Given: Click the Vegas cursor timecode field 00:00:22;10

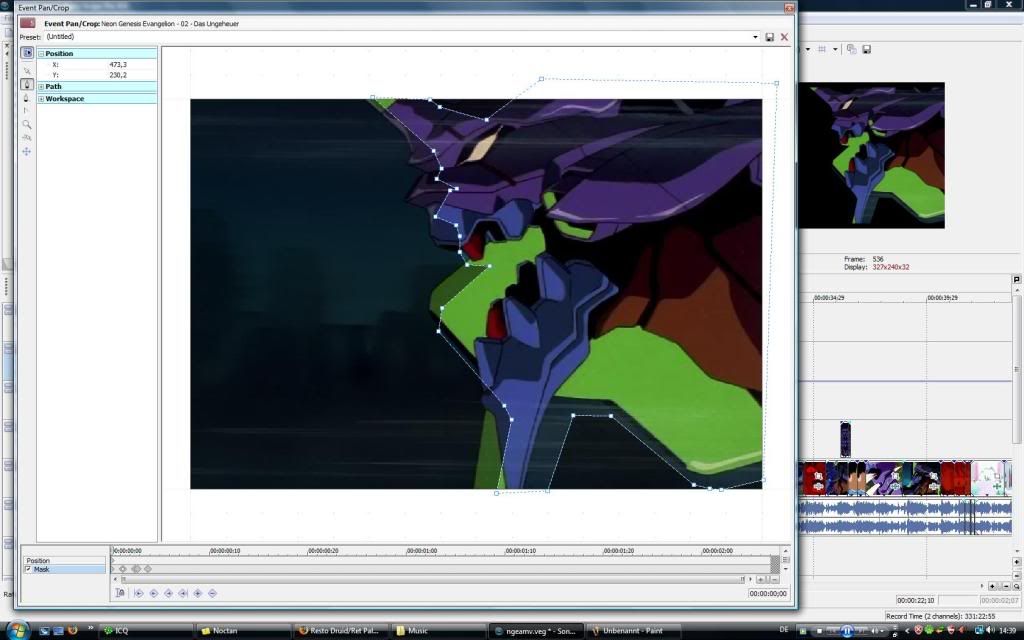Looking at the screenshot, I should [x=916, y=600].
